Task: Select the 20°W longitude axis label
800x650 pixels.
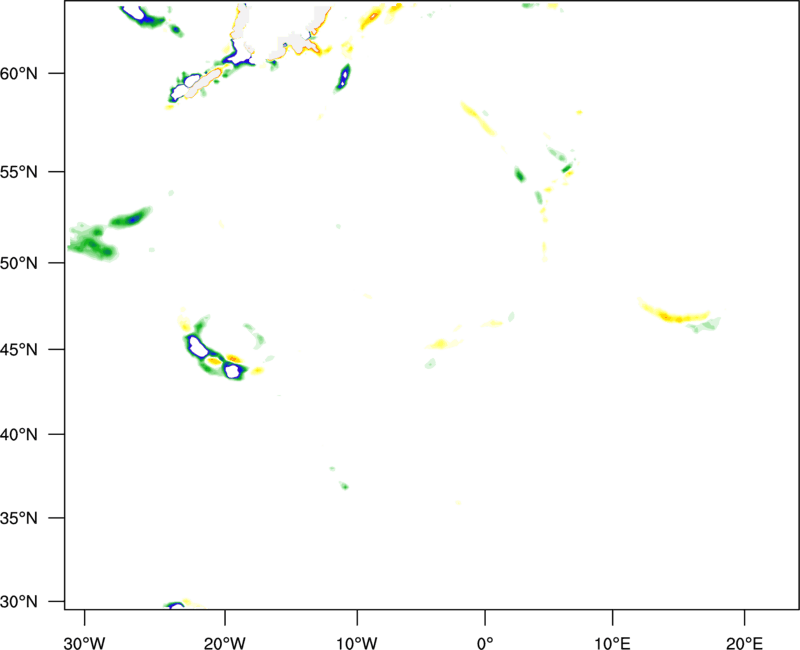Action: 224,643
